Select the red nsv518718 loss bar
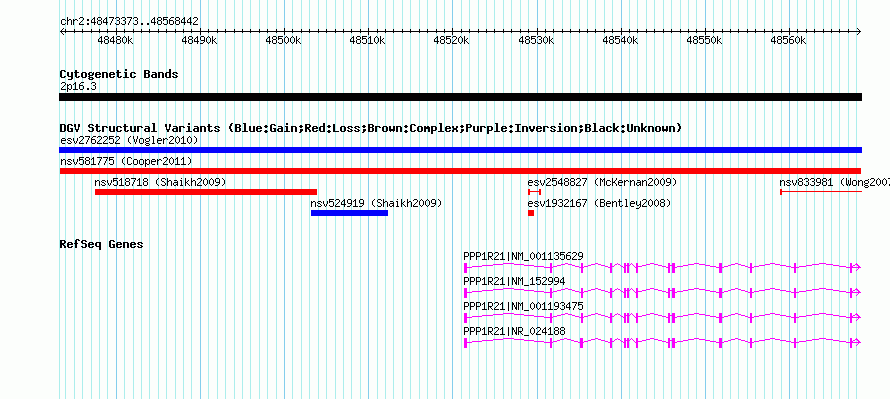The width and height of the screenshot is (890, 399). 205,192
